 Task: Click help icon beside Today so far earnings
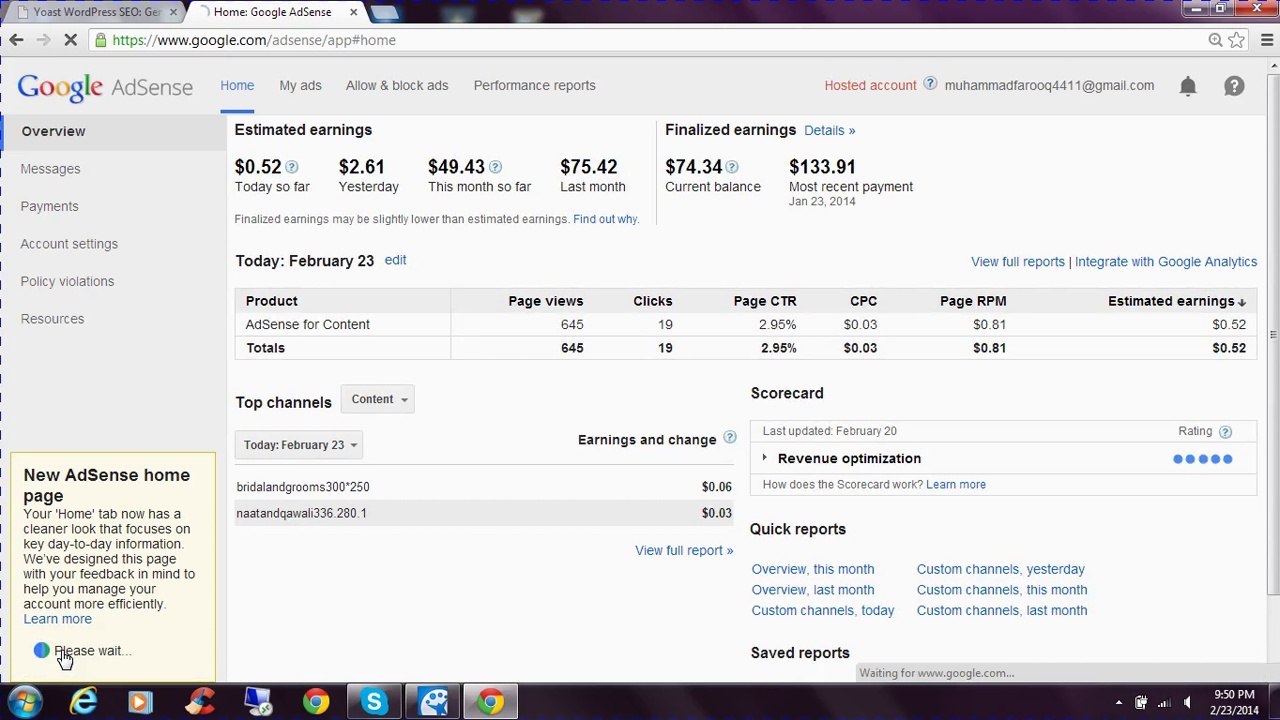[292, 167]
